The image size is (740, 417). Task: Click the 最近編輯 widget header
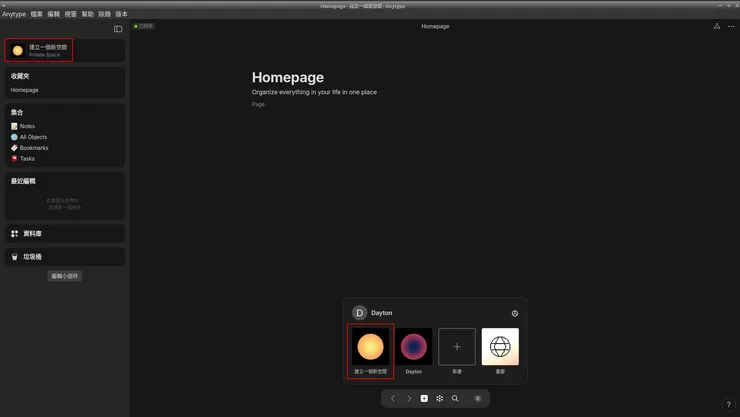tap(23, 181)
